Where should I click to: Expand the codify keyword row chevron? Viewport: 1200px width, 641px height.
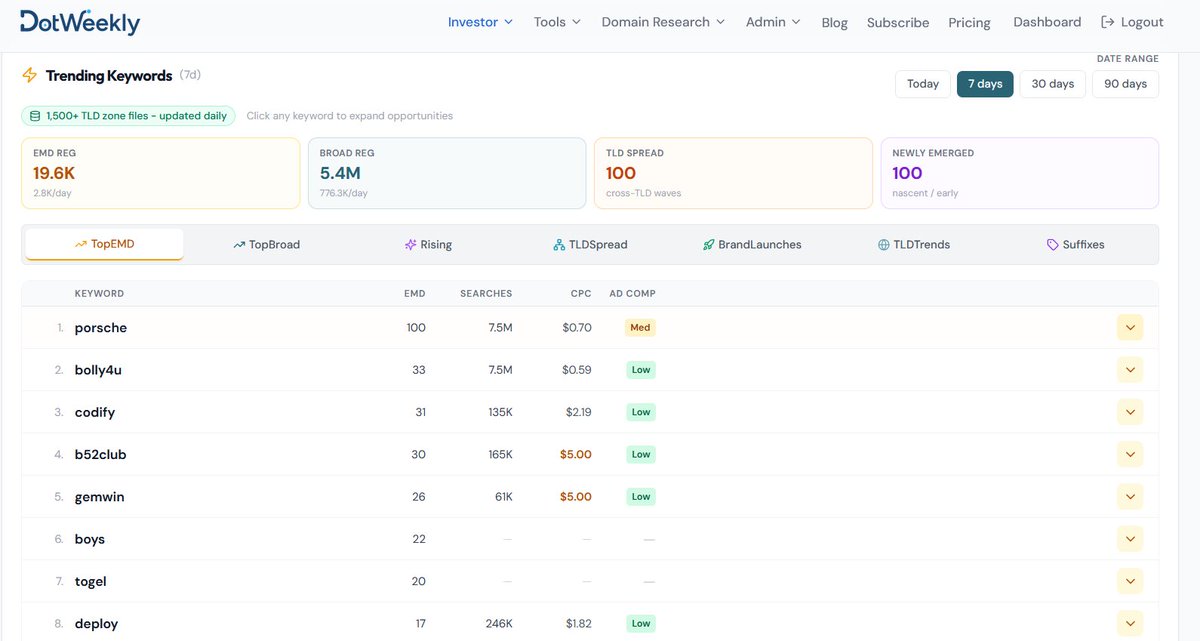pos(1130,412)
